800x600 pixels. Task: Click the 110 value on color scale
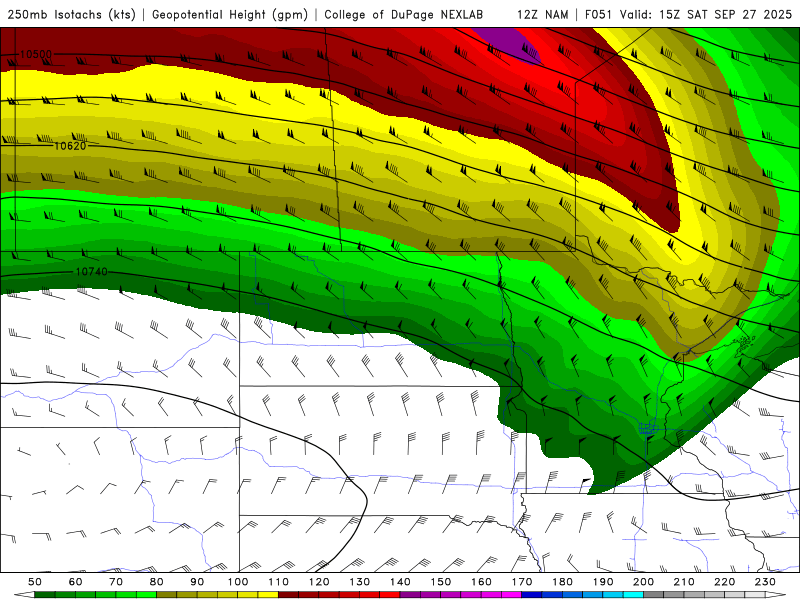(279, 582)
